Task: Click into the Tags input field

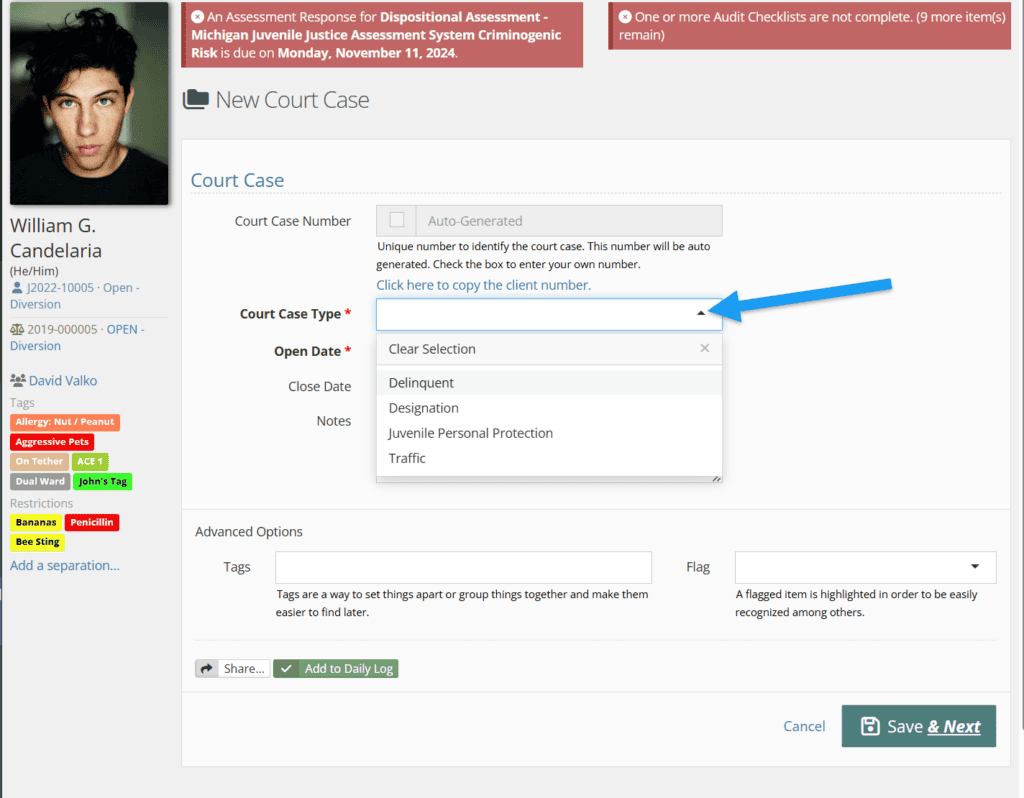Action: pos(463,567)
